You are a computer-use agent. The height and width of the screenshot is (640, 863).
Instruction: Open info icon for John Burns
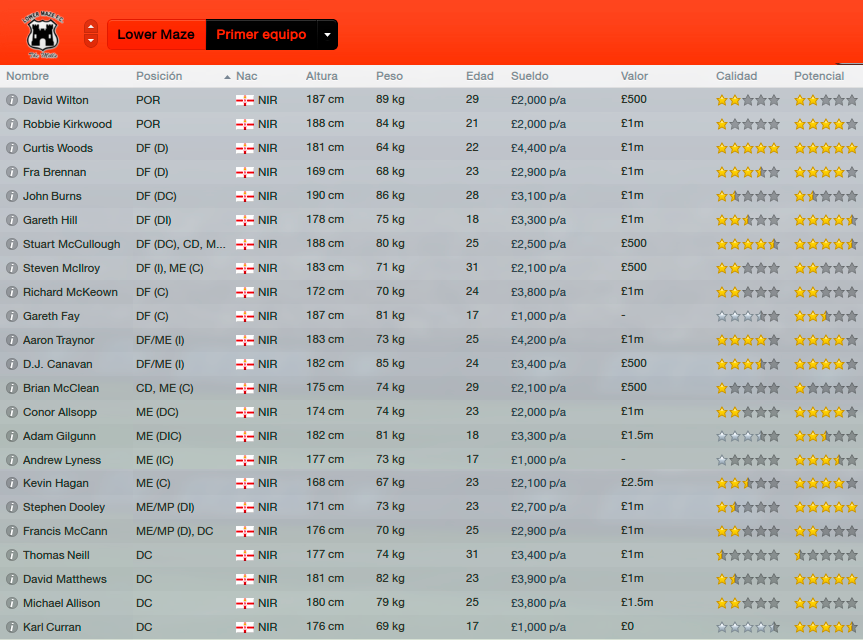pos(12,196)
